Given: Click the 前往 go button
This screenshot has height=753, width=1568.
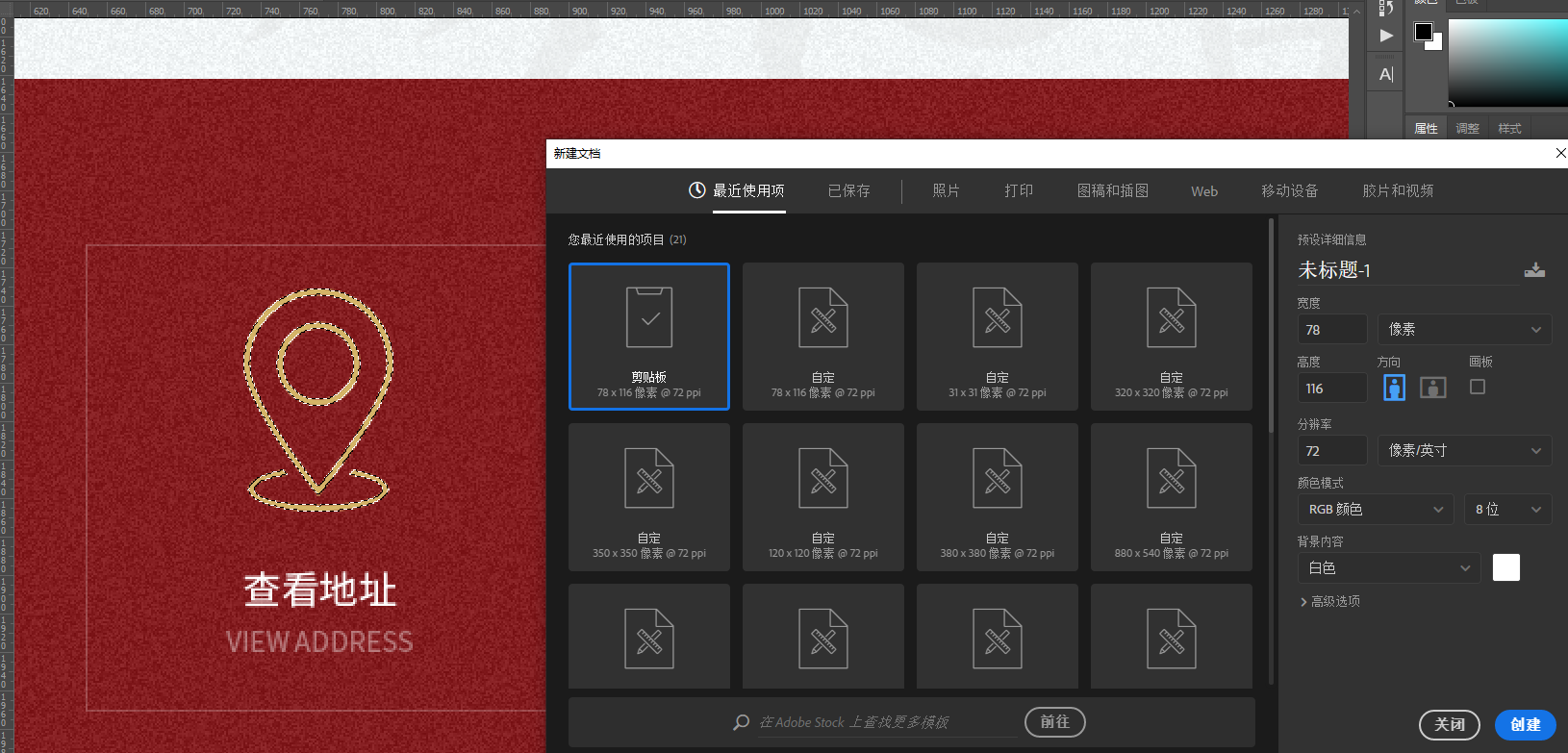Looking at the screenshot, I should click(x=1055, y=721).
